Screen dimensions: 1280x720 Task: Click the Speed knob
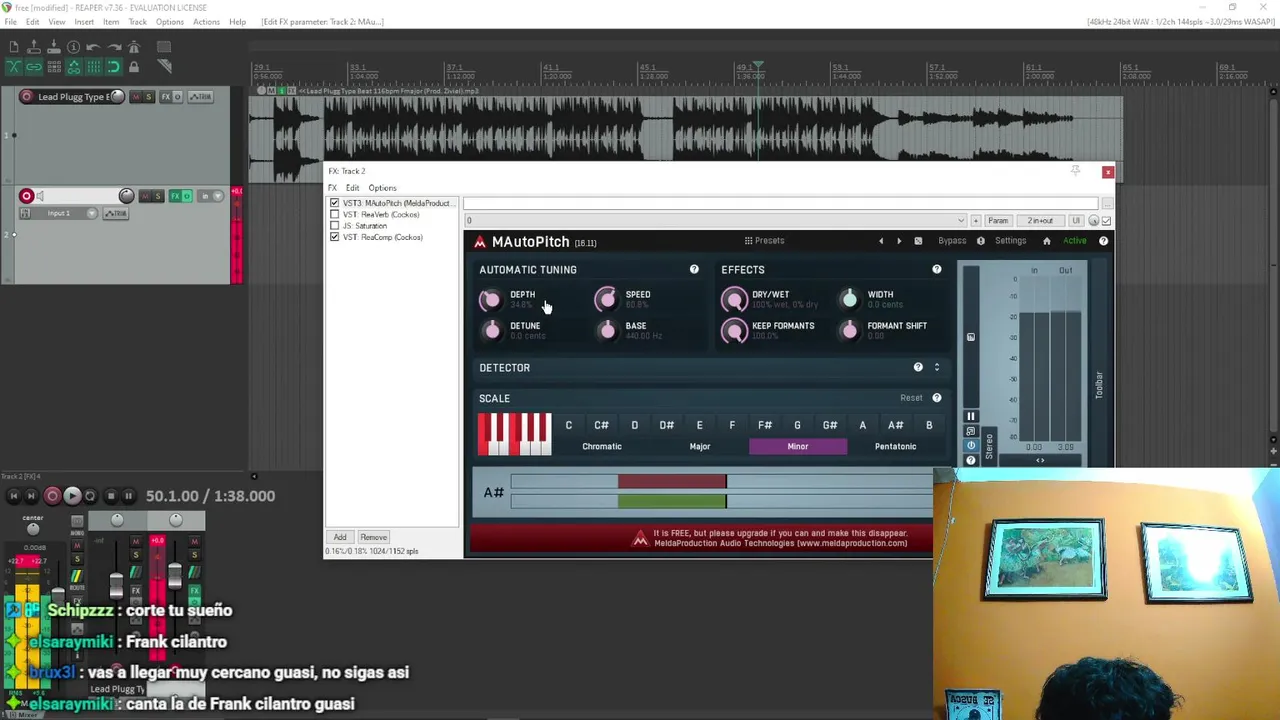tap(606, 299)
